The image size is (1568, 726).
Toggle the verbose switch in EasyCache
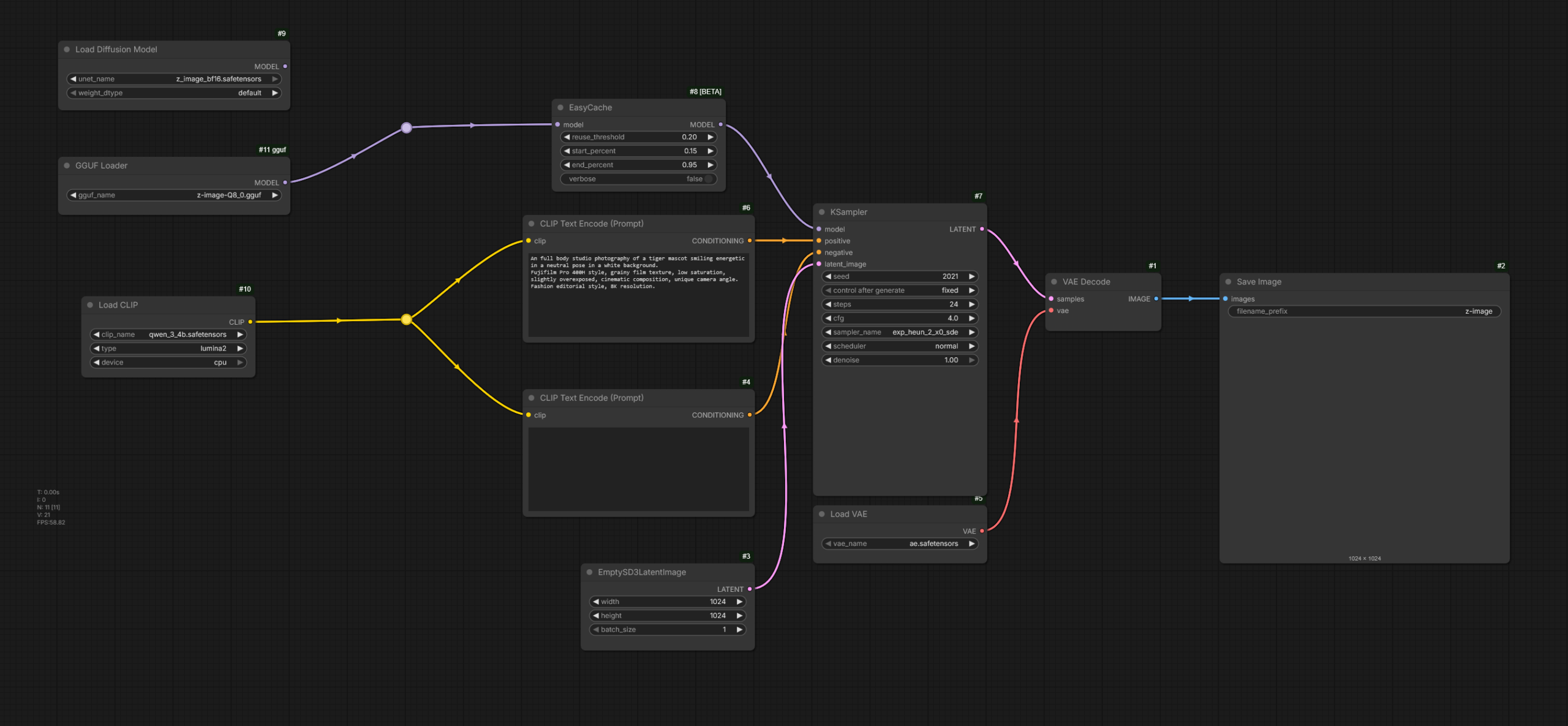pyautogui.click(x=707, y=179)
